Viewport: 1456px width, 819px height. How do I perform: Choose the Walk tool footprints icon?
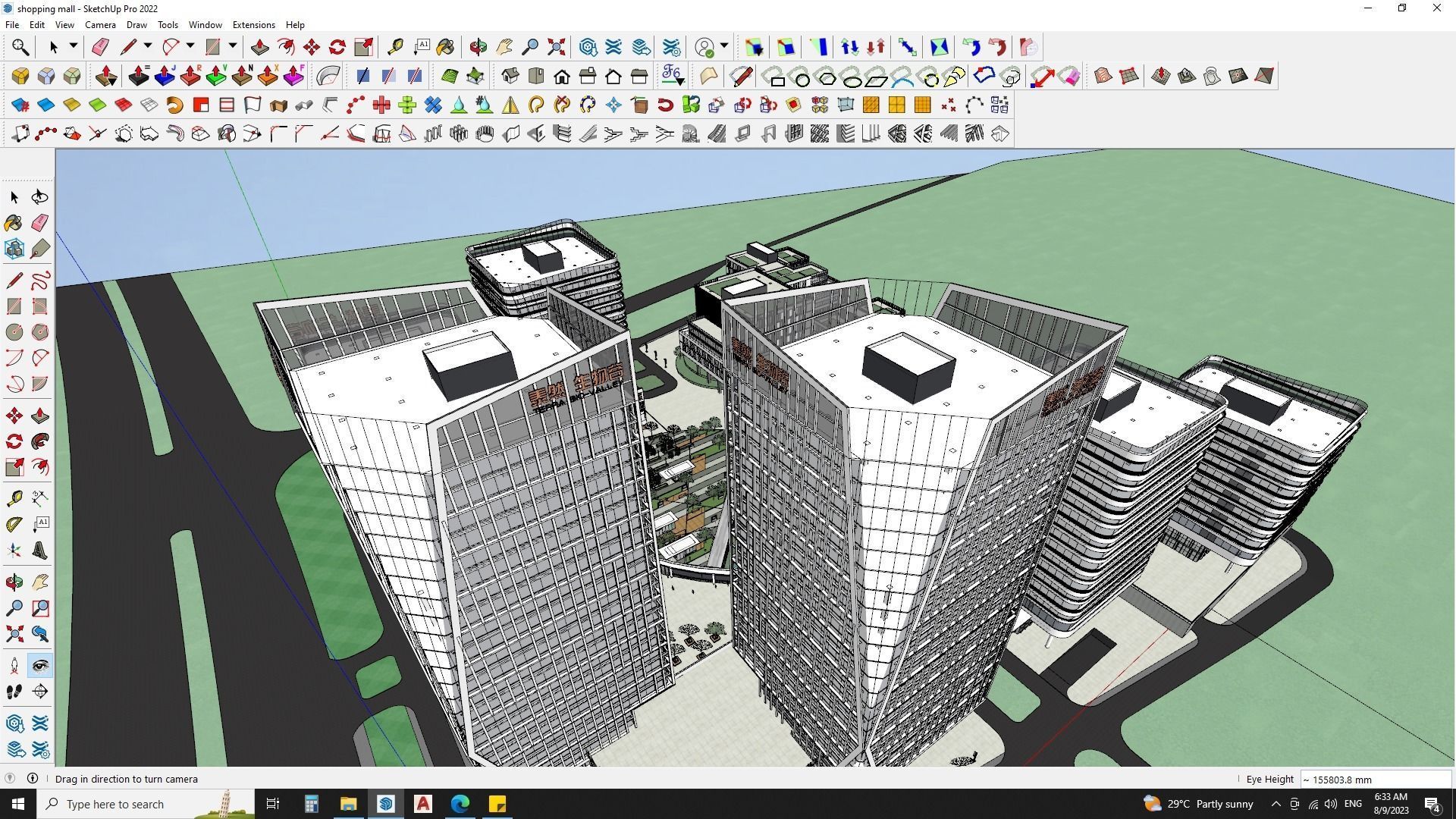pos(14,692)
